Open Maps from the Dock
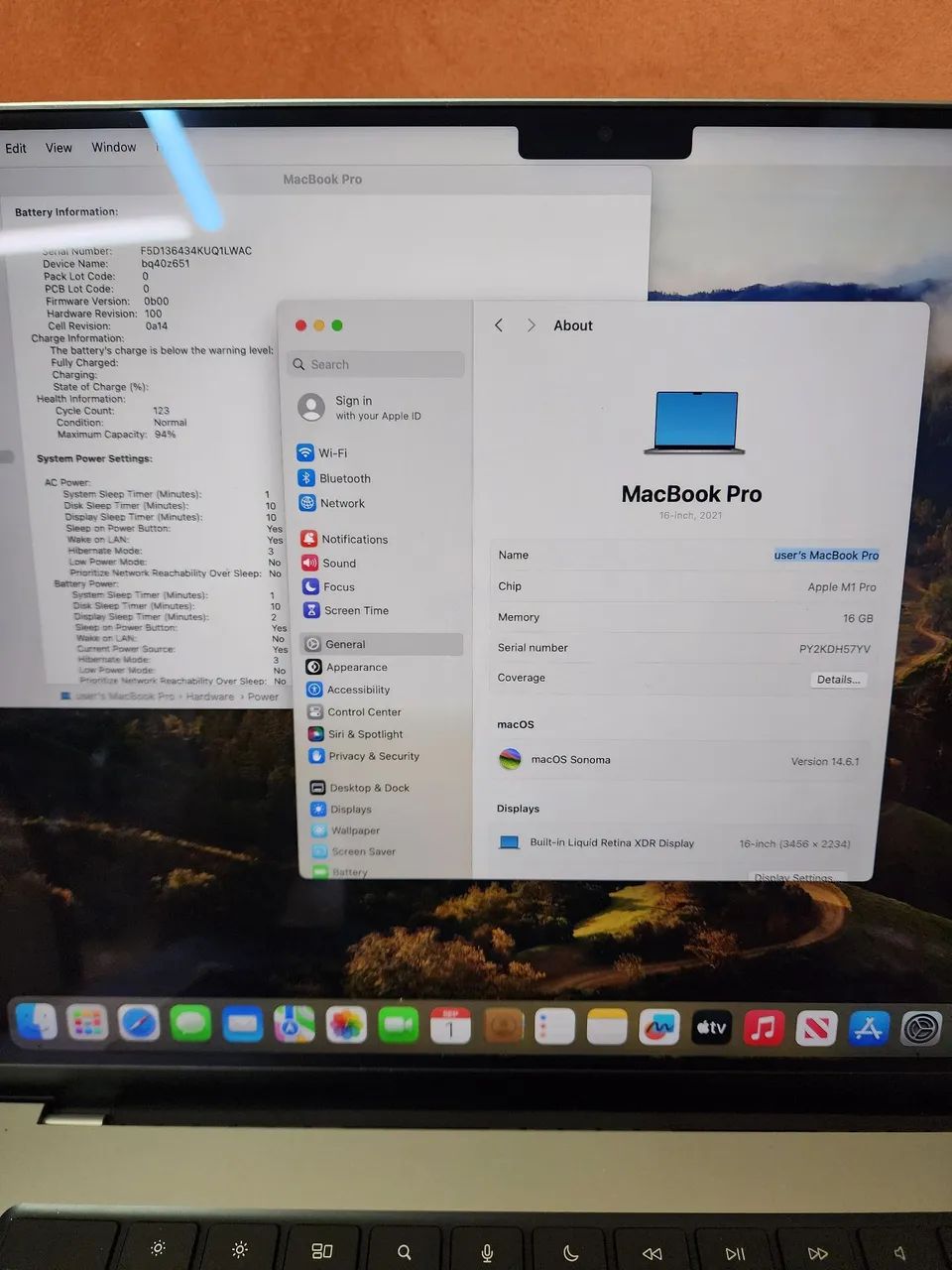 click(295, 1024)
